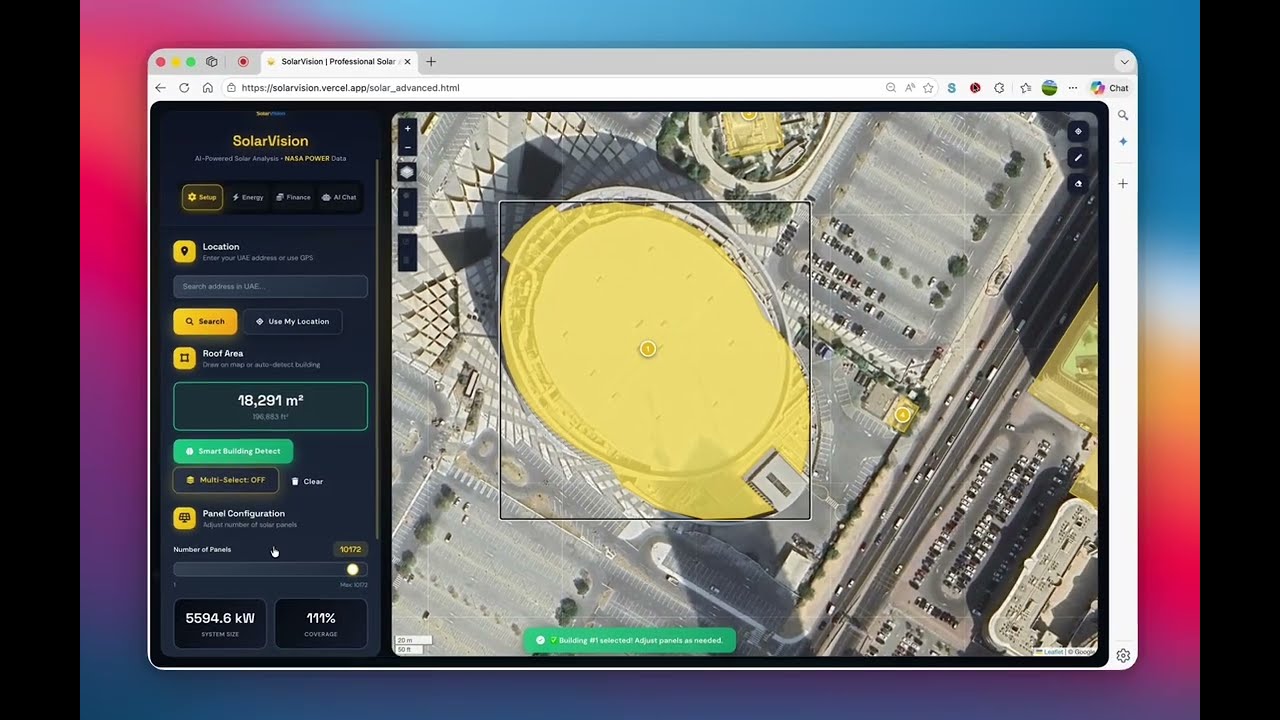This screenshot has width=1280, height=720.
Task: Open the map layers control
Action: pyautogui.click(x=407, y=172)
